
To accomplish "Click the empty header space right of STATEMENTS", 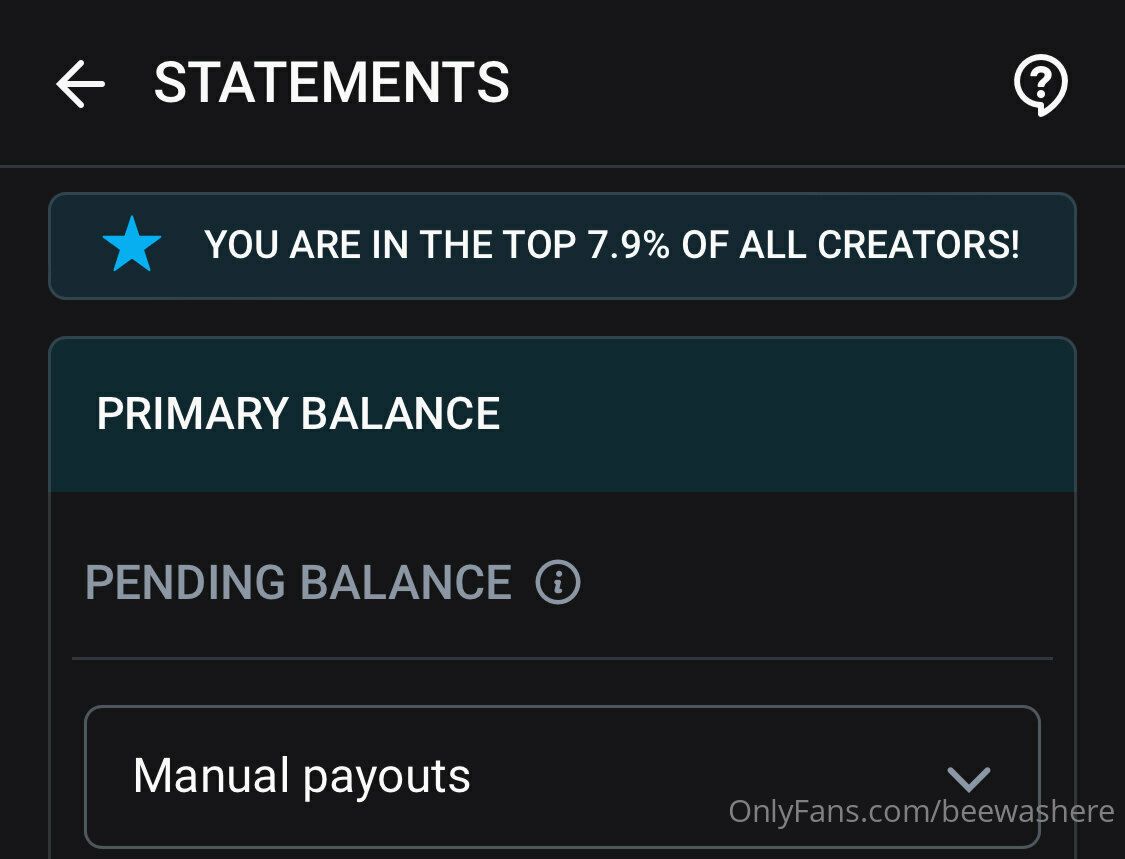I will (x=760, y=83).
